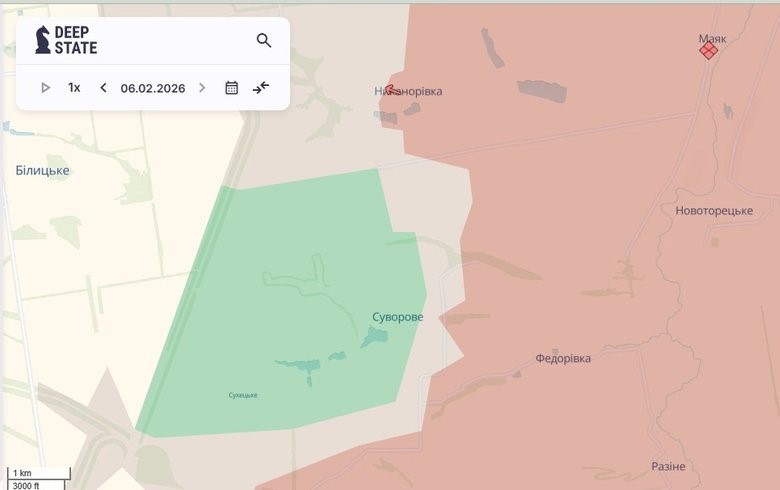Screen dimensions: 780x490
Task: Click the small Сухецьке label
Action: pos(243,395)
